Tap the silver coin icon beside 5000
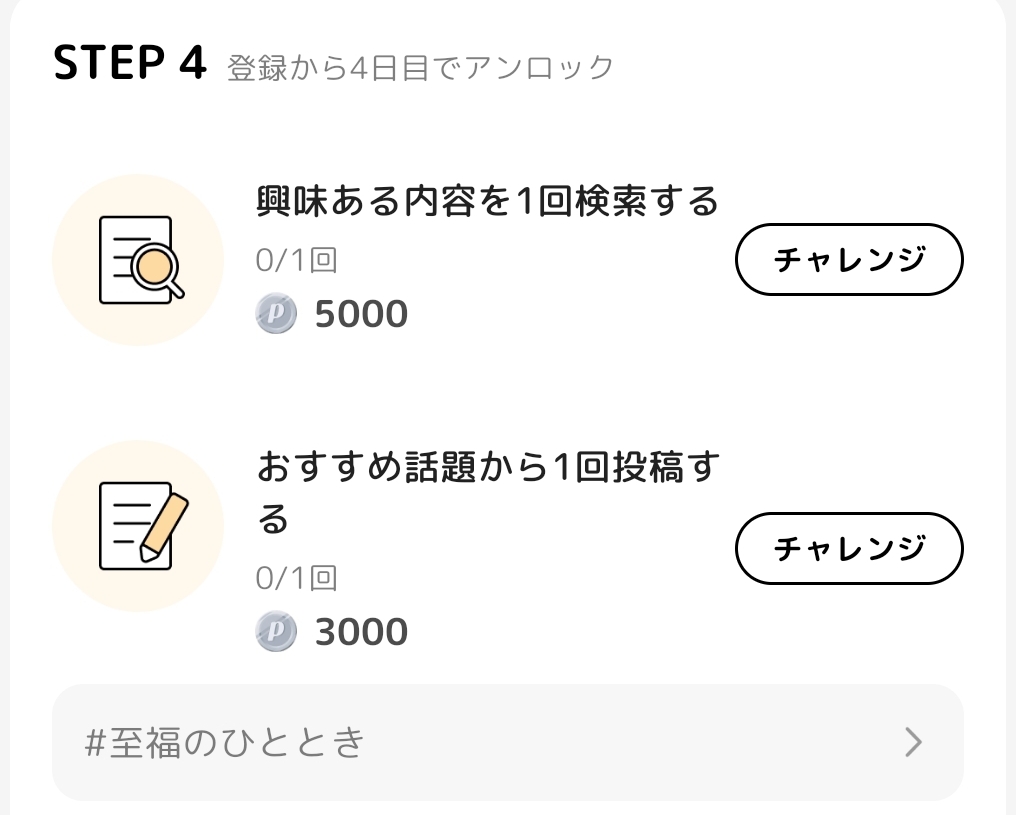This screenshot has height=815, width=1016. [x=276, y=315]
